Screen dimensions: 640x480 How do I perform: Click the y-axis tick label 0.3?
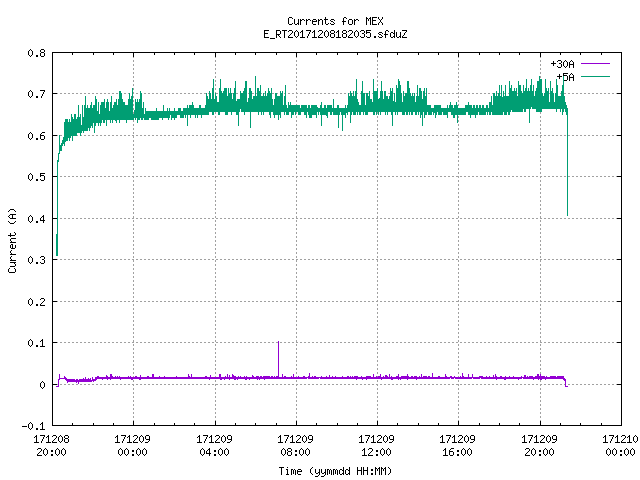36,260
